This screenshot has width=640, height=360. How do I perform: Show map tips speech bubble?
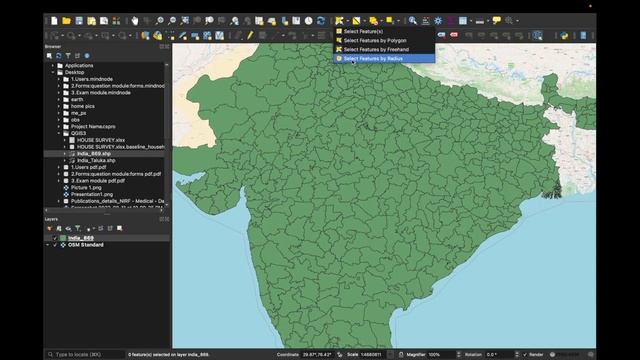click(x=497, y=20)
